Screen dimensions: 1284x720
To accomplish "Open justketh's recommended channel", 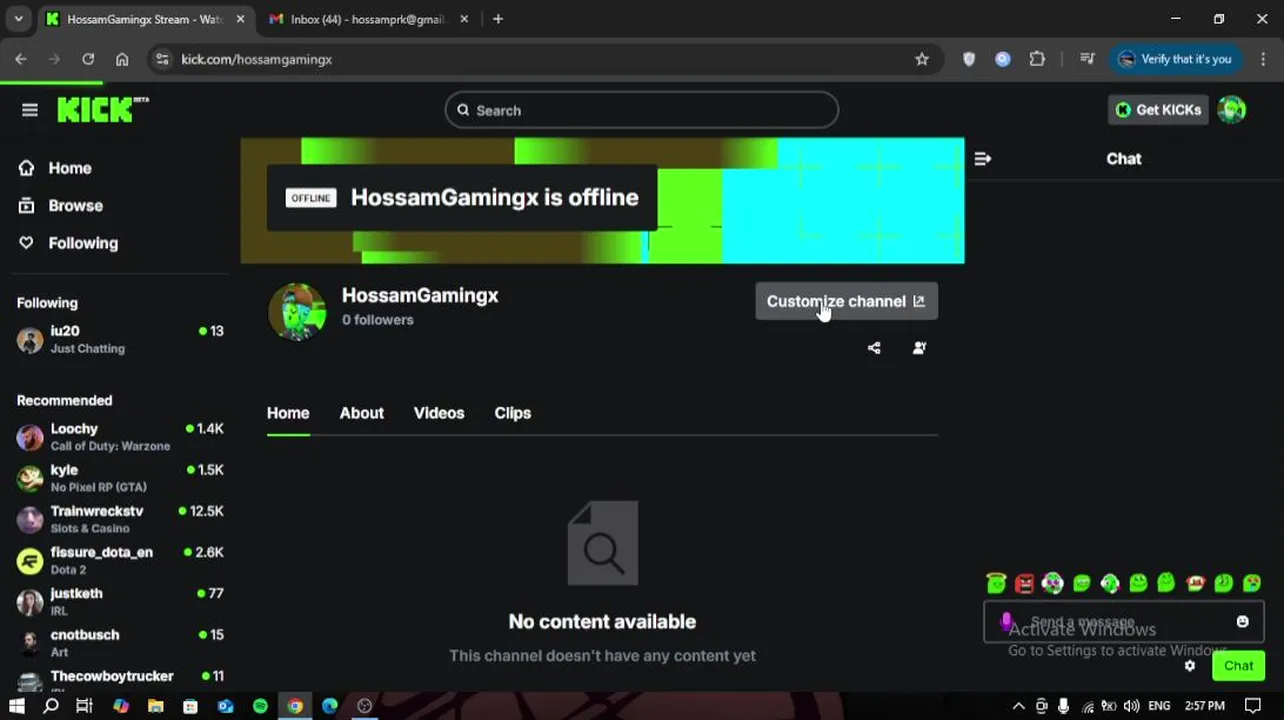I will pos(120,601).
